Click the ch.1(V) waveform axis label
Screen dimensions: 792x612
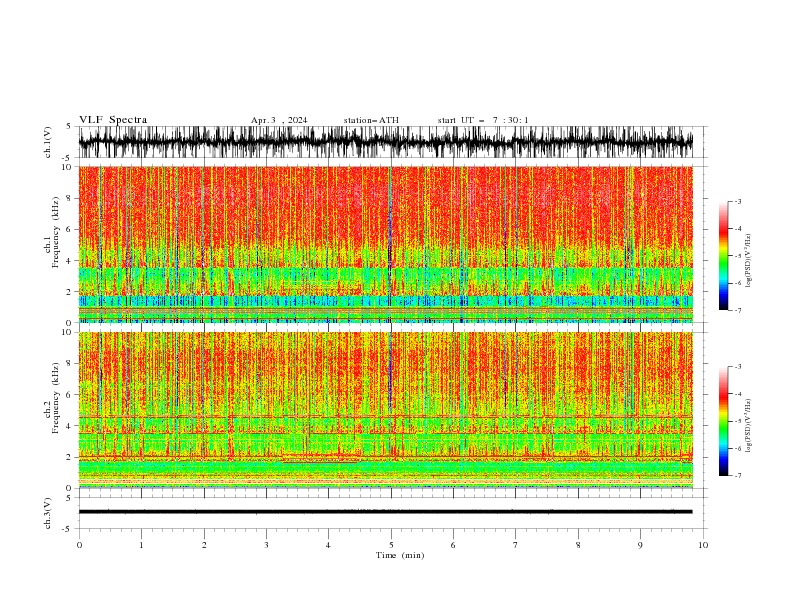[48, 142]
